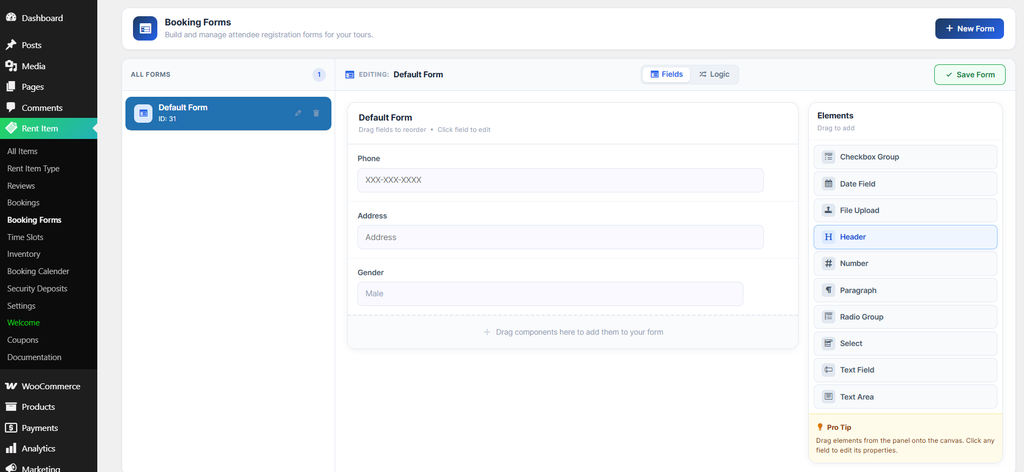Click the Date Field calendar icon

coord(828,183)
